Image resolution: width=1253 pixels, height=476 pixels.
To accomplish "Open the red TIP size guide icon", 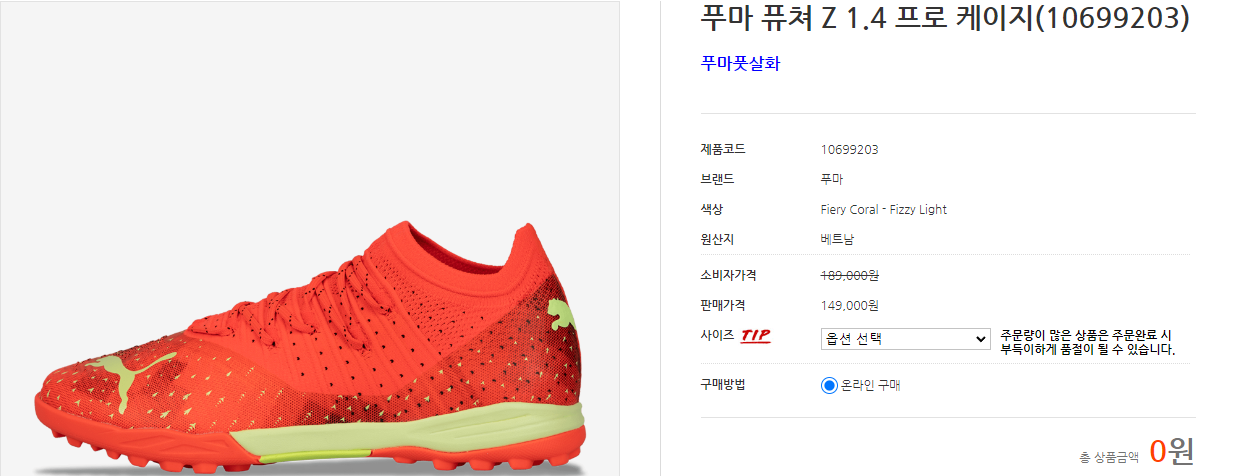I will [x=756, y=335].
